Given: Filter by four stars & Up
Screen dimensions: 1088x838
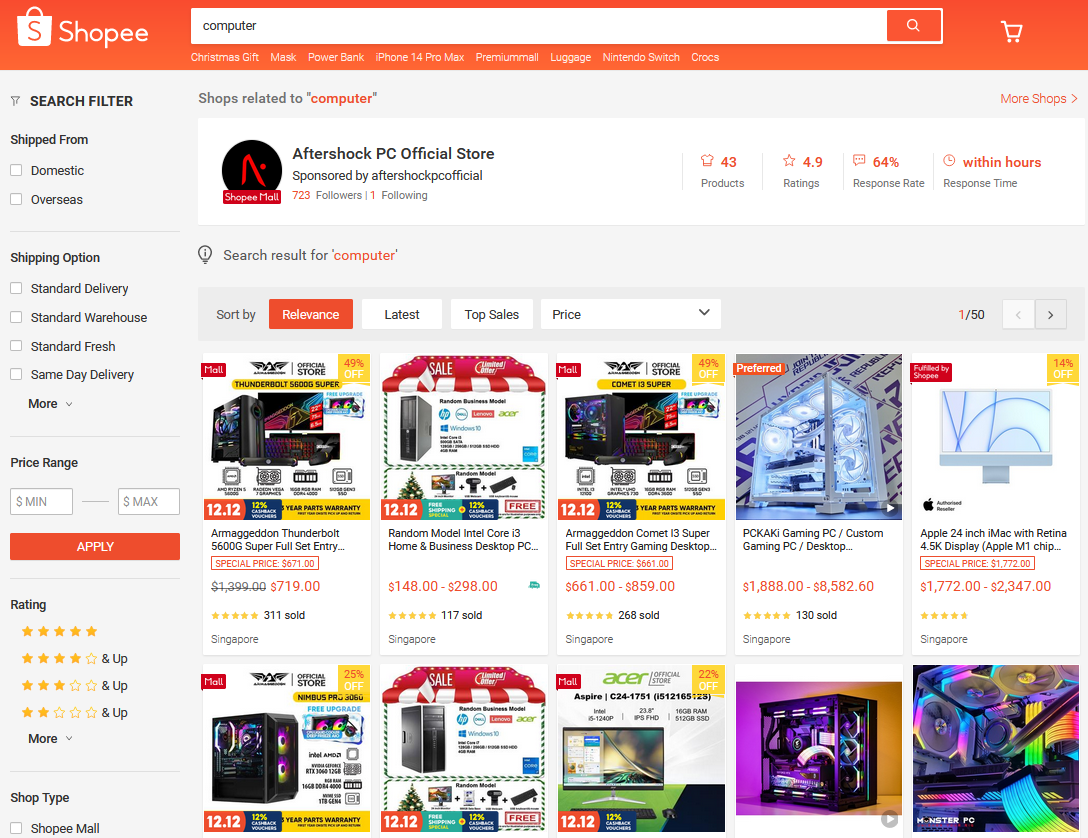Looking at the screenshot, I should coord(74,658).
